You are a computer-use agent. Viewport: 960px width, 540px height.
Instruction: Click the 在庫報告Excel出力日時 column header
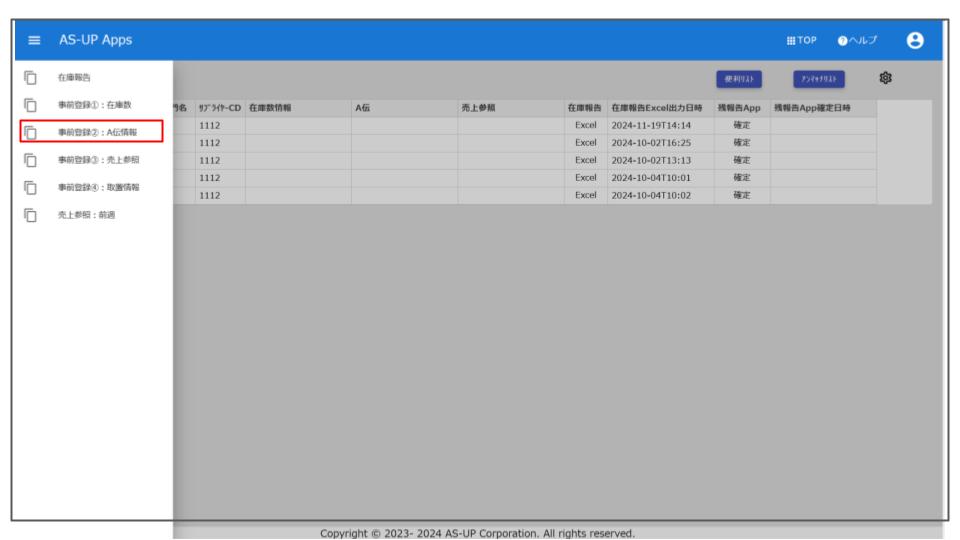pos(656,108)
